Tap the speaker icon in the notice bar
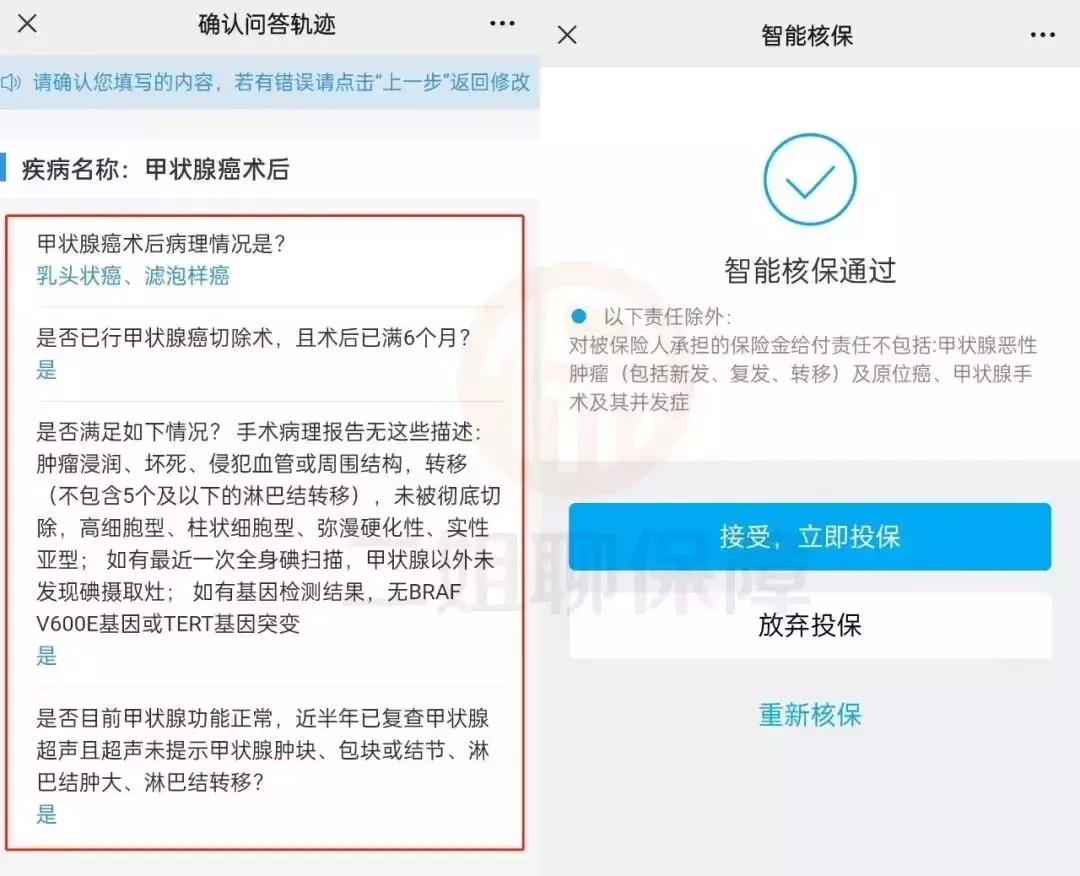This screenshot has height=876, width=1080. tap(10, 83)
